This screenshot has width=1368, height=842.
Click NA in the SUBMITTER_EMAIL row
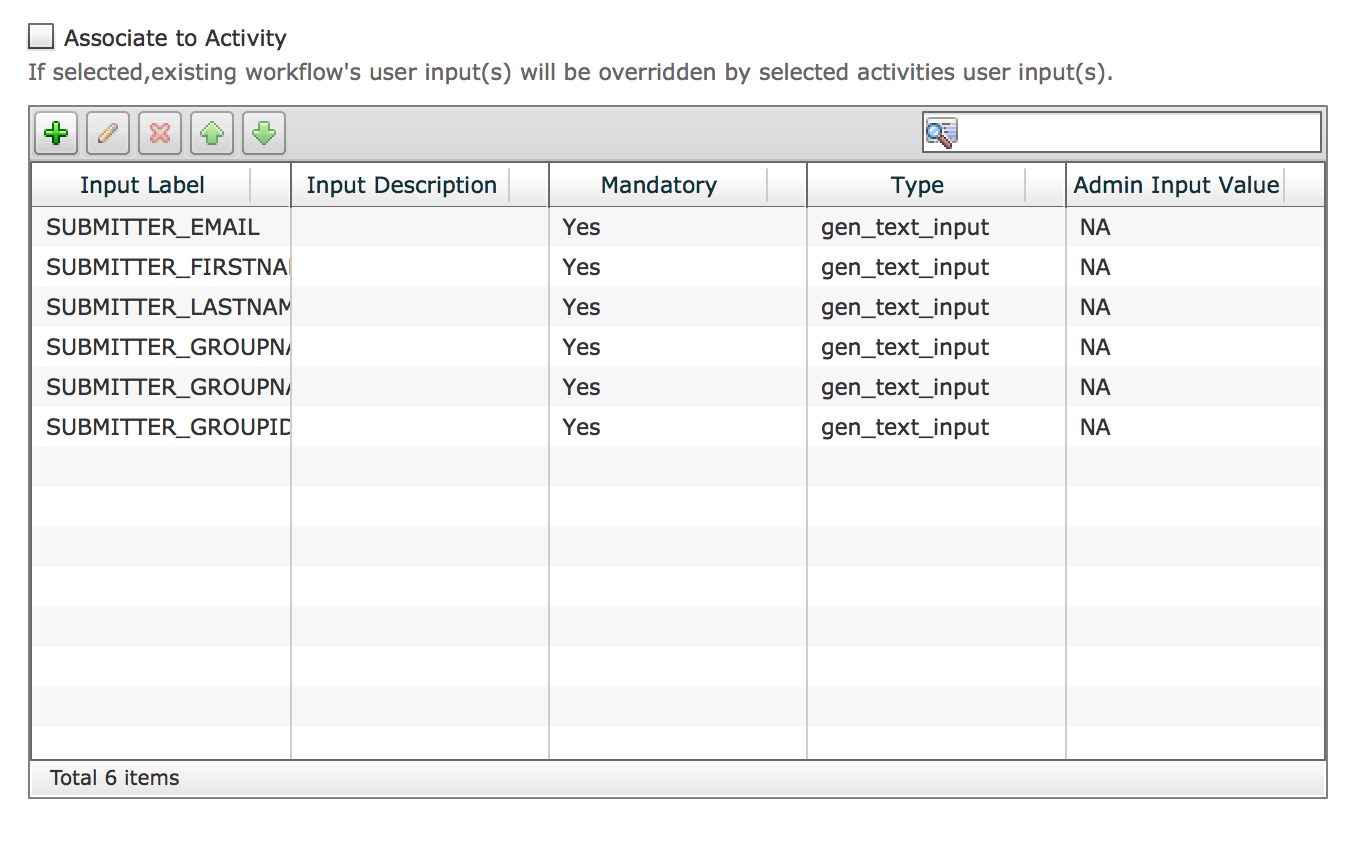(x=1095, y=227)
